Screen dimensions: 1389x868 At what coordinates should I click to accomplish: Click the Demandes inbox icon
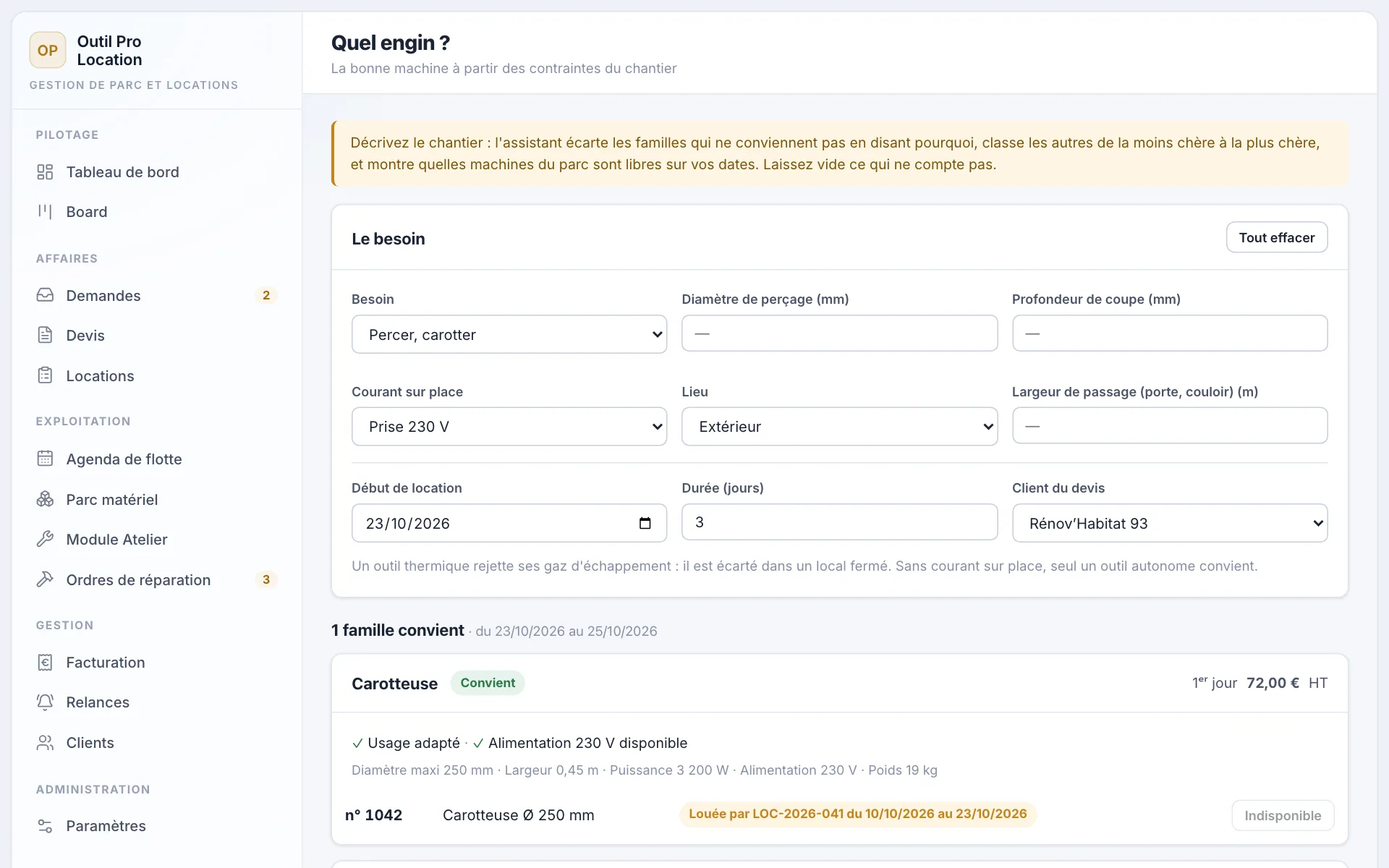pyautogui.click(x=45, y=295)
